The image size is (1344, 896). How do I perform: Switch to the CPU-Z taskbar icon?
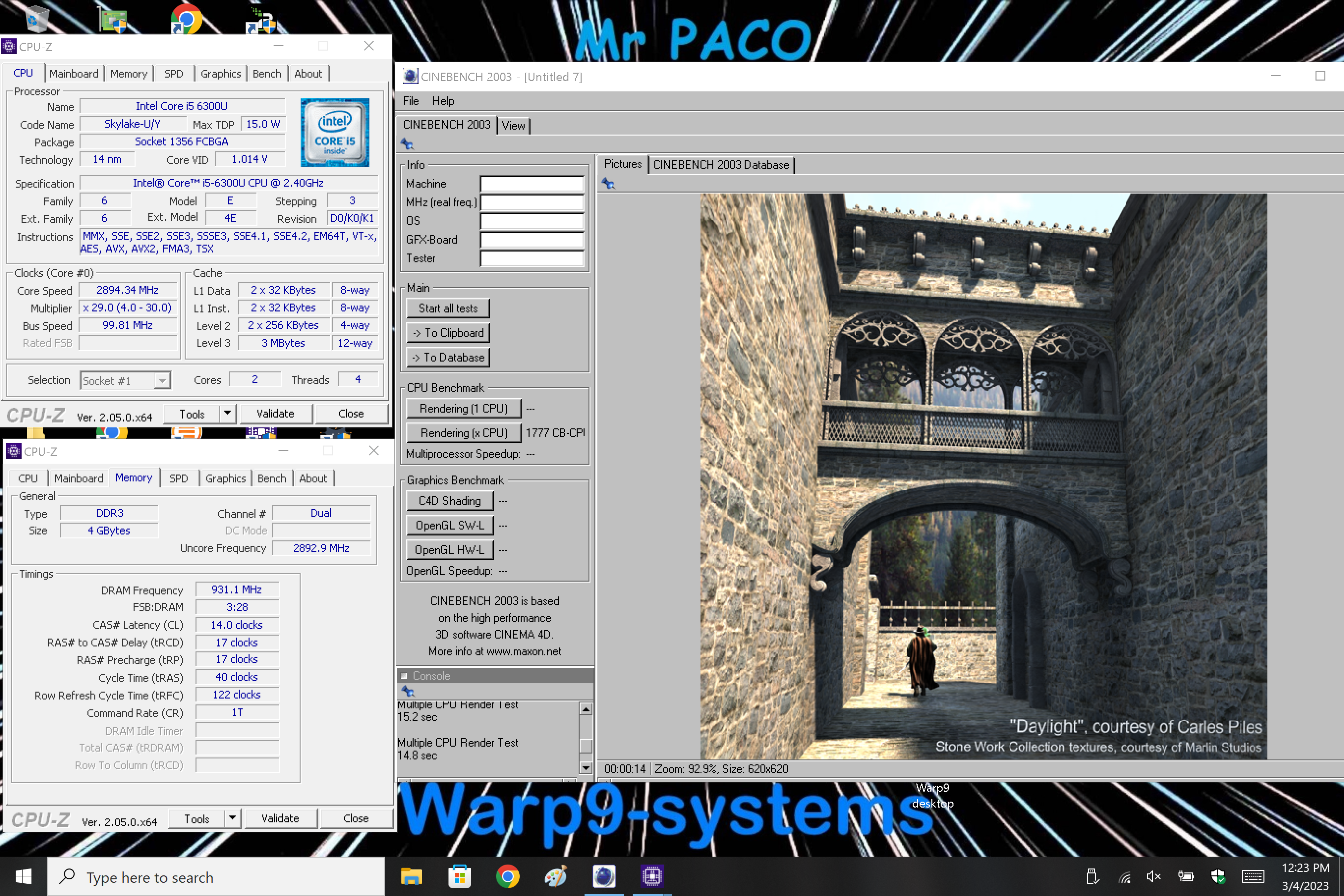(x=651, y=876)
